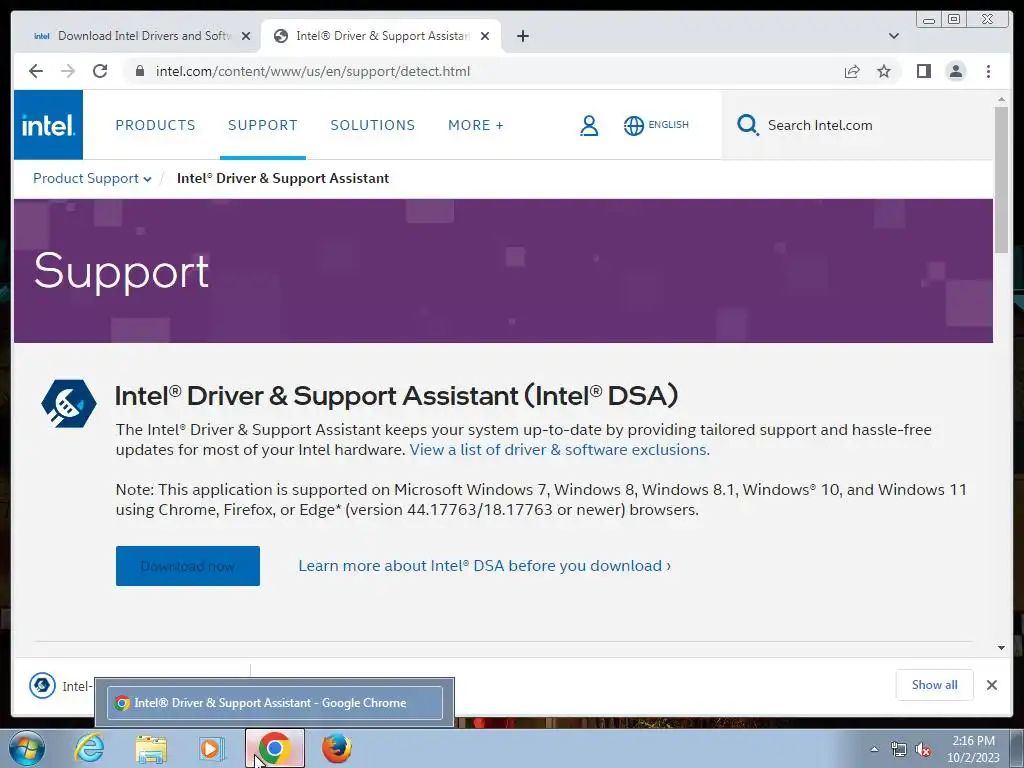Select the Intel Driver & Support Assistant tab

coord(383,36)
